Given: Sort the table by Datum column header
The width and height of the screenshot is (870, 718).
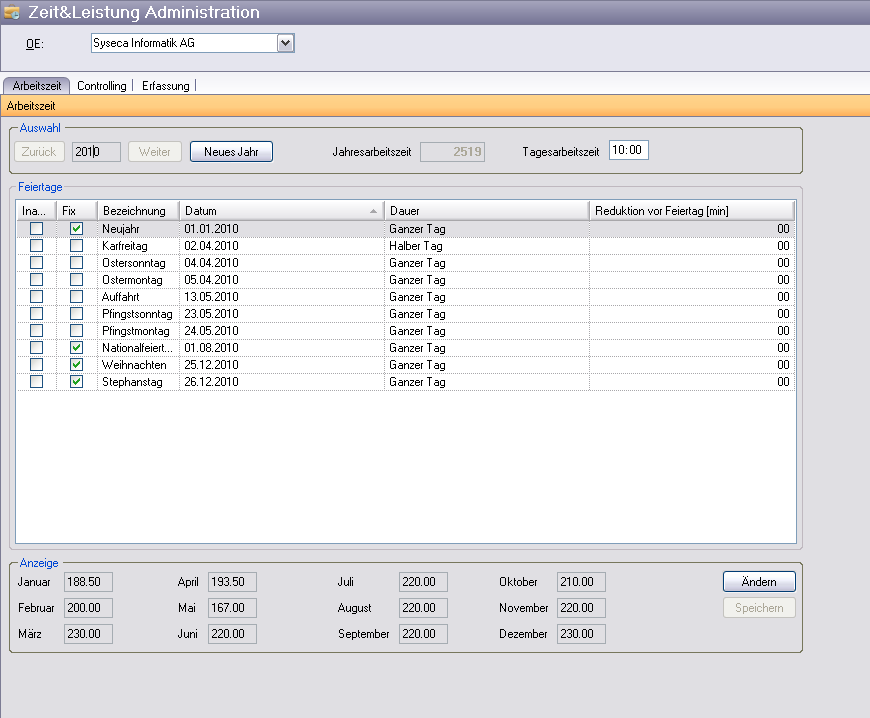Looking at the screenshot, I should (x=270, y=211).
